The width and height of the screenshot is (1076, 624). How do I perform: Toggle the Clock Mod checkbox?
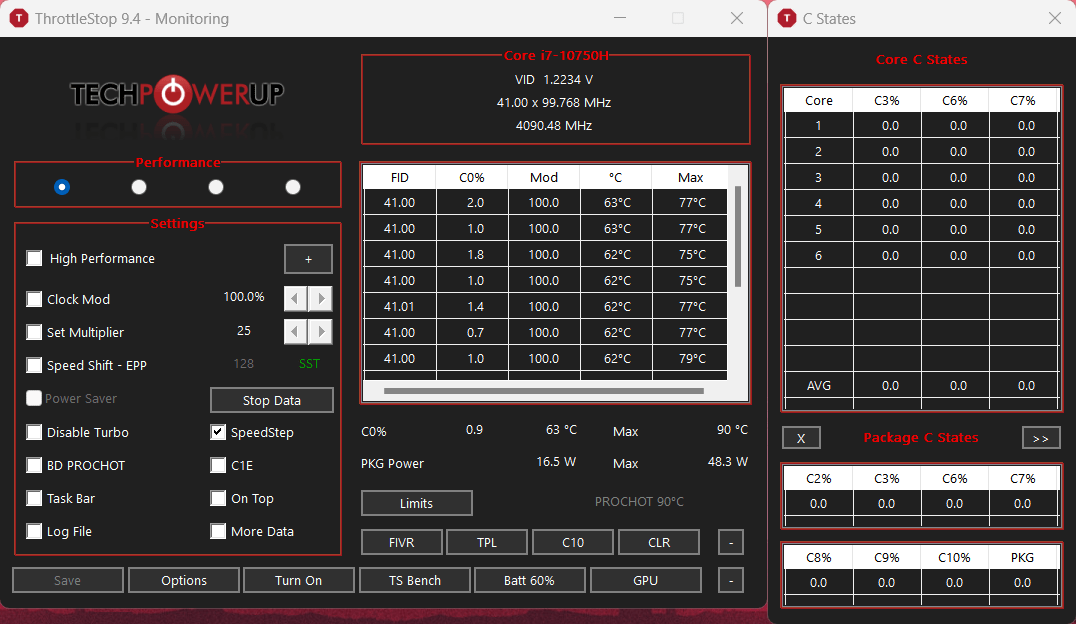coord(34,299)
